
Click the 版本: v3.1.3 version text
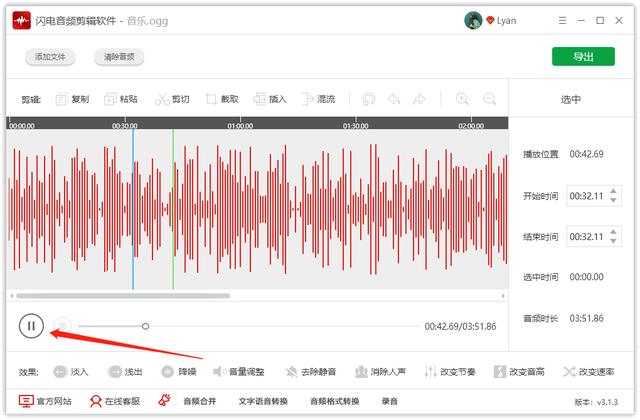pyautogui.click(x=596, y=402)
